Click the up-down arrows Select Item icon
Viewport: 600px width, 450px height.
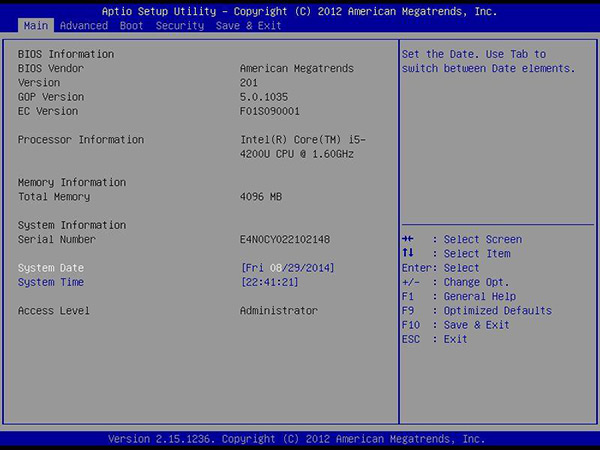tap(407, 254)
